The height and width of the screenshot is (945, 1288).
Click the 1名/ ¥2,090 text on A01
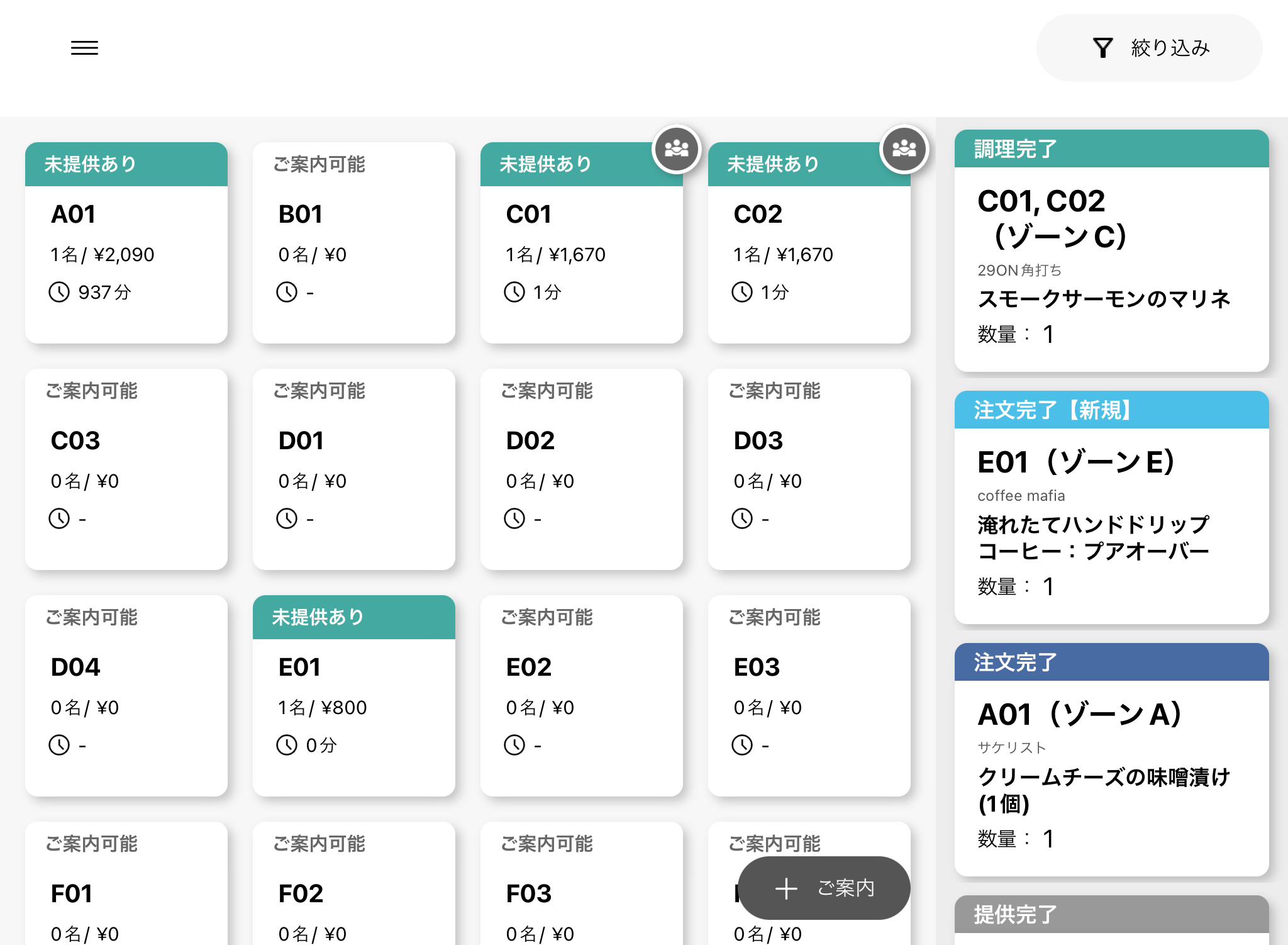coord(103,255)
